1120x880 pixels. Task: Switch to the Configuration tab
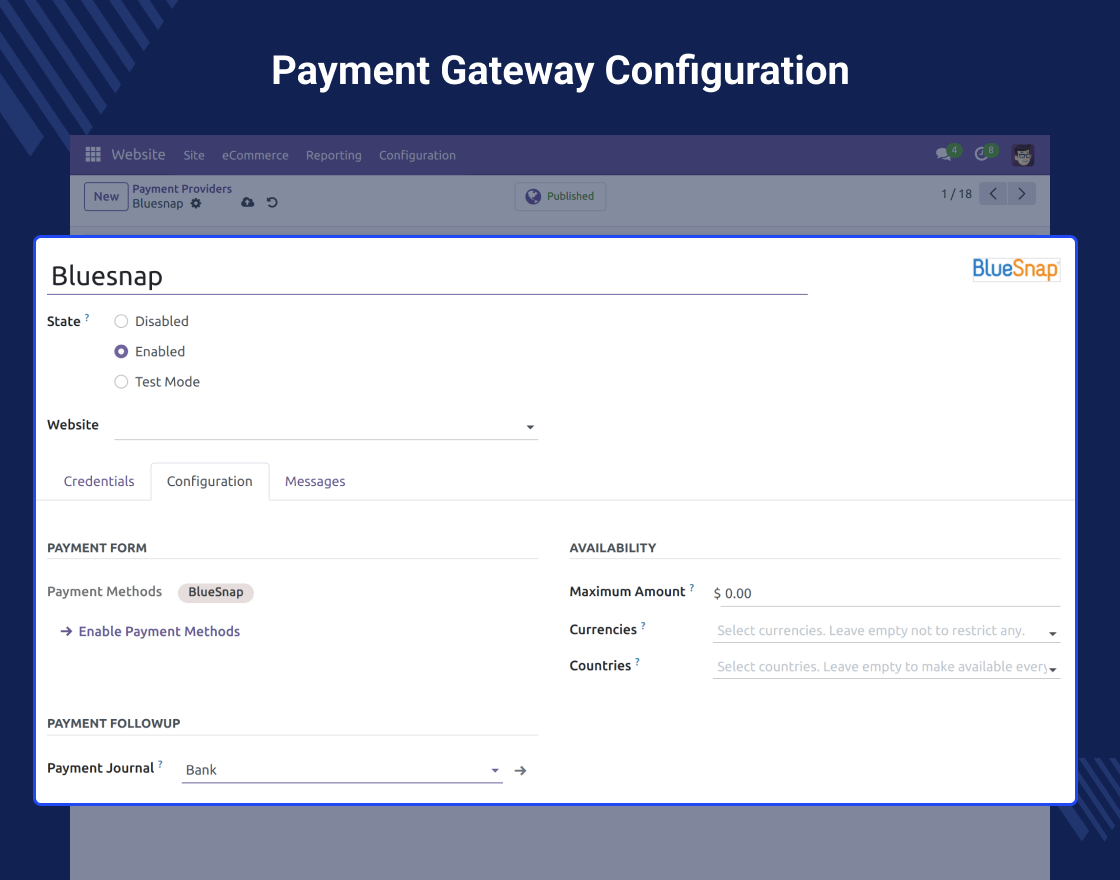click(210, 481)
